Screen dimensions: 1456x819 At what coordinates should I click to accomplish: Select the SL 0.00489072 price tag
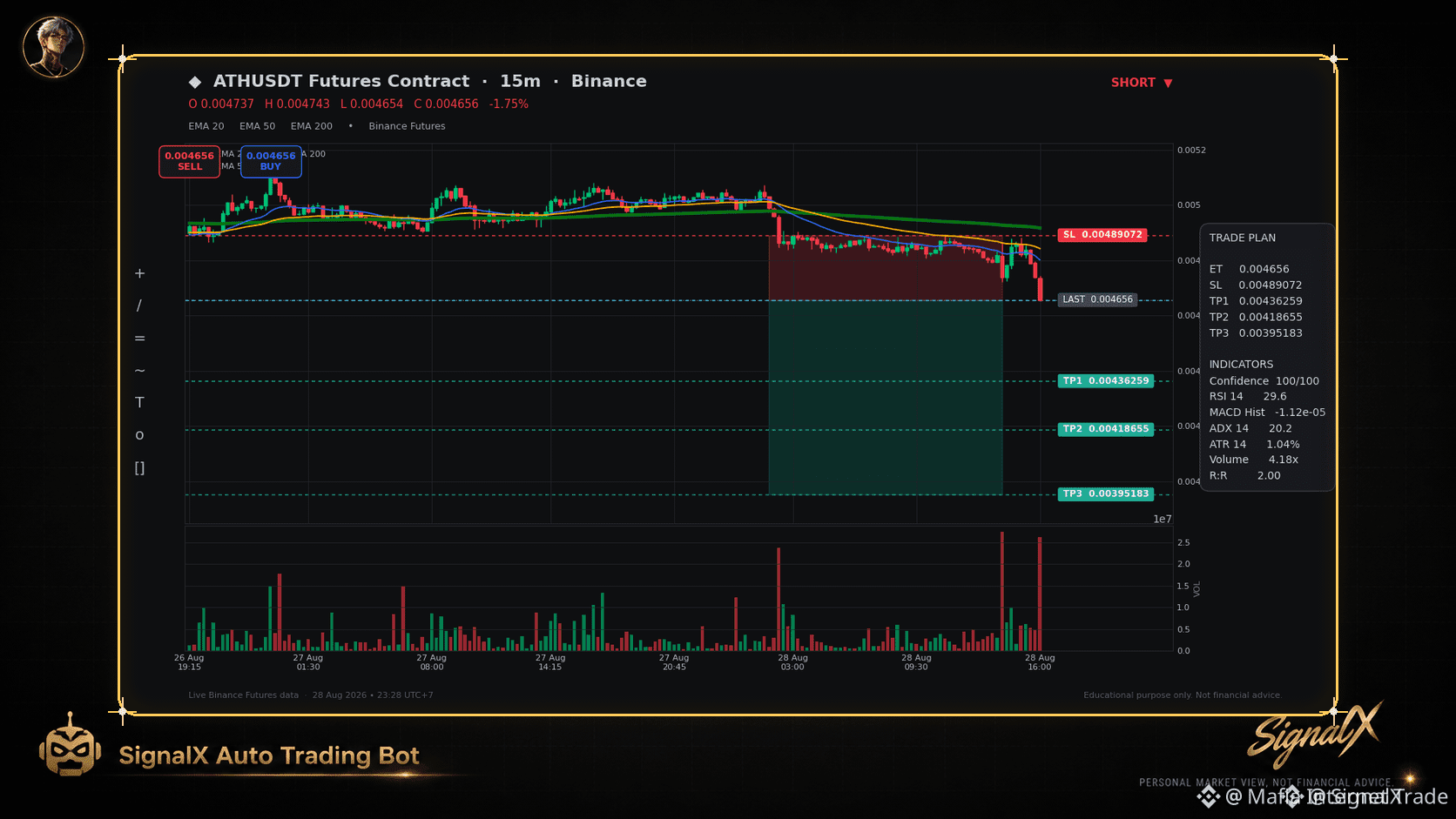click(x=1102, y=235)
